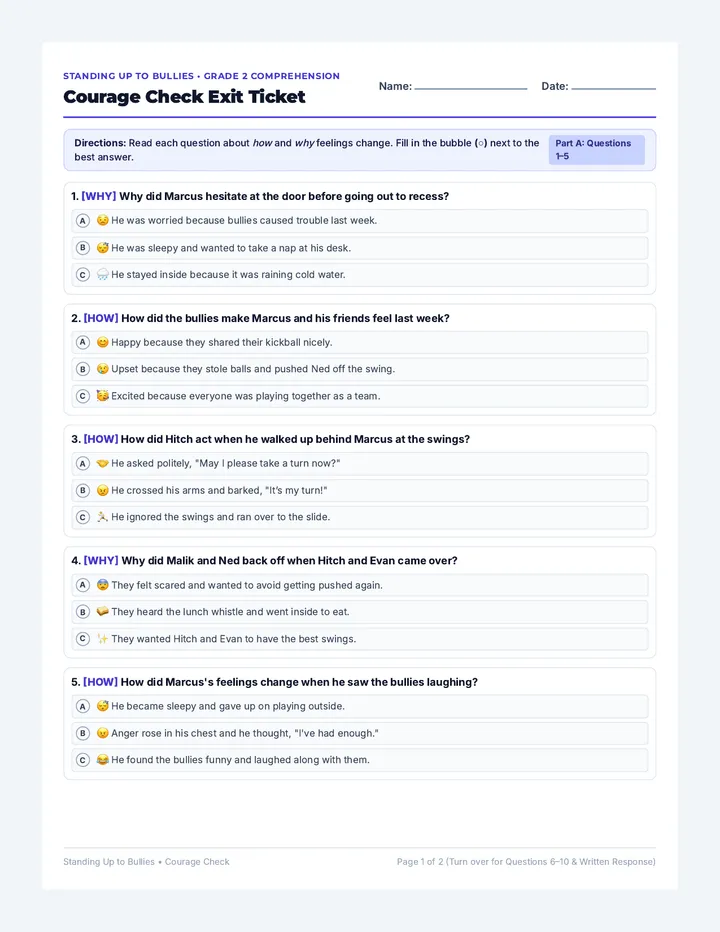Choose bubble C for 'They wanted Hitch and Evan'
This screenshot has width=720, height=932.
click(x=83, y=639)
